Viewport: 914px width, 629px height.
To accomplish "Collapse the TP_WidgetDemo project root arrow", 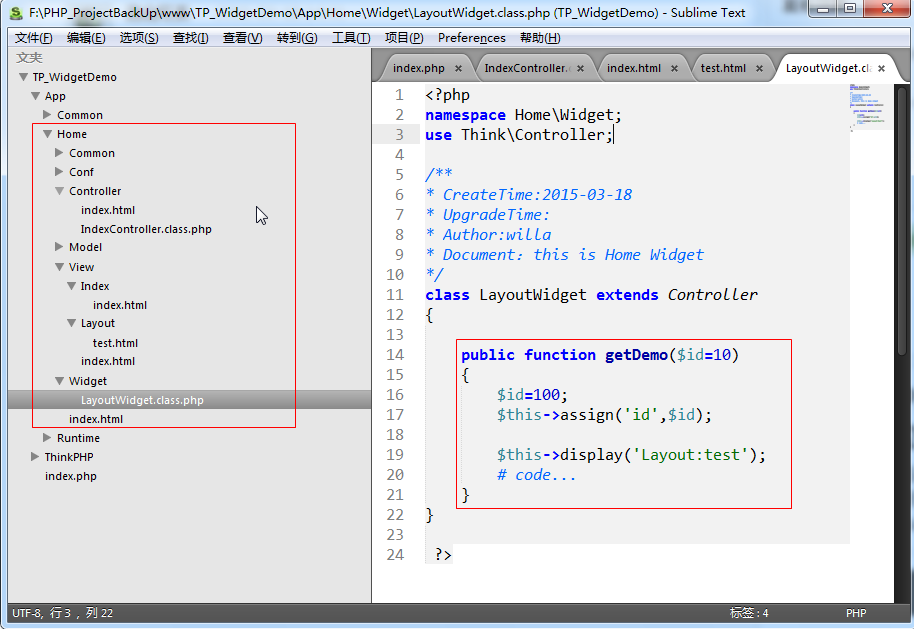I will 23,77.
